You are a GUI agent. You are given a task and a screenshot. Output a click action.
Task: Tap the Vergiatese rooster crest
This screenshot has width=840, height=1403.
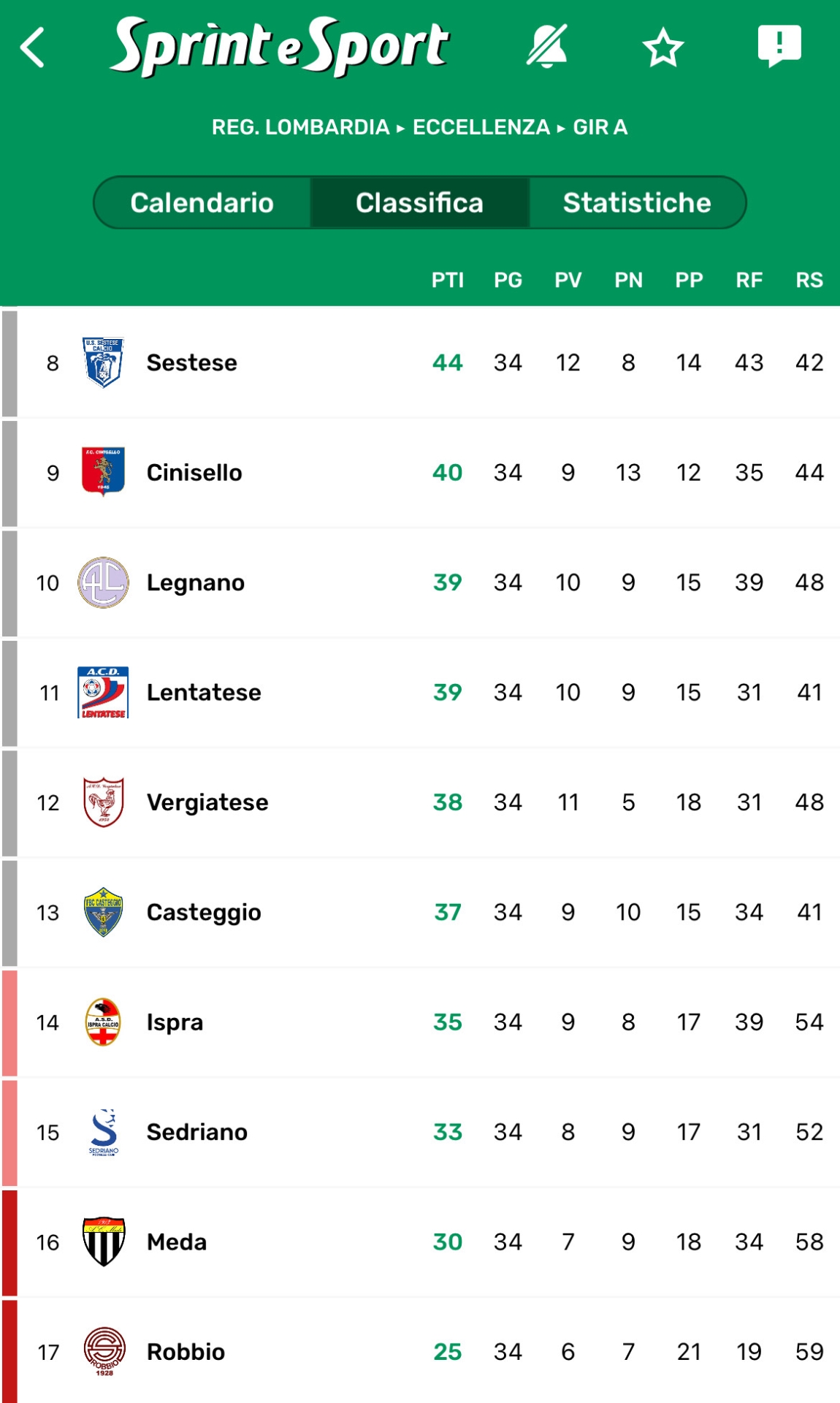[103, 802]
